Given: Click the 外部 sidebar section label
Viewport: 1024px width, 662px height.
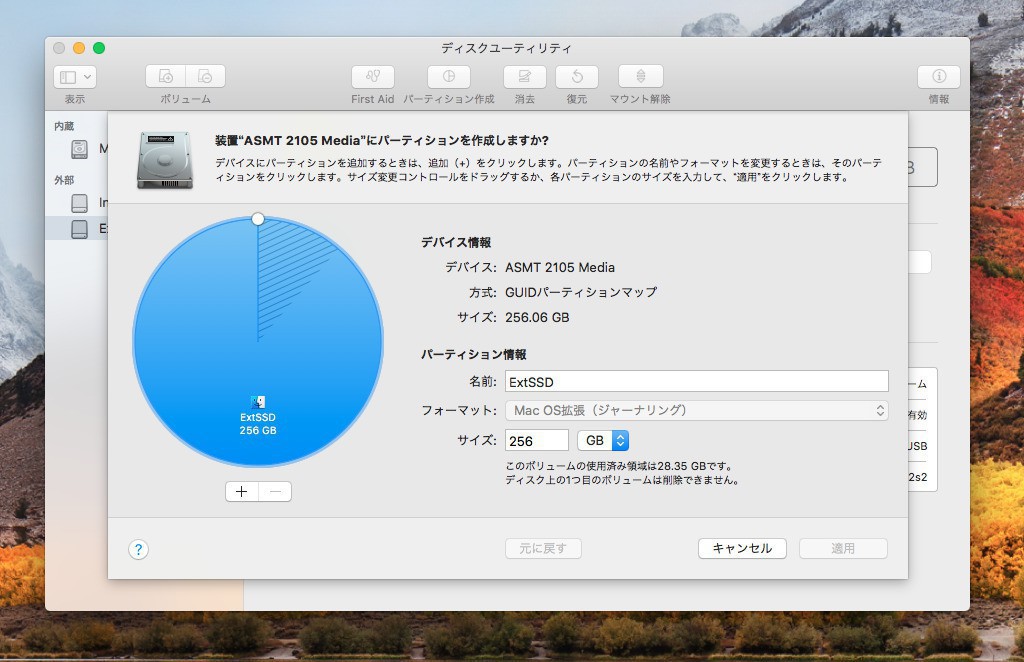Looking at the screenshot, I should (x=64, y=180).
